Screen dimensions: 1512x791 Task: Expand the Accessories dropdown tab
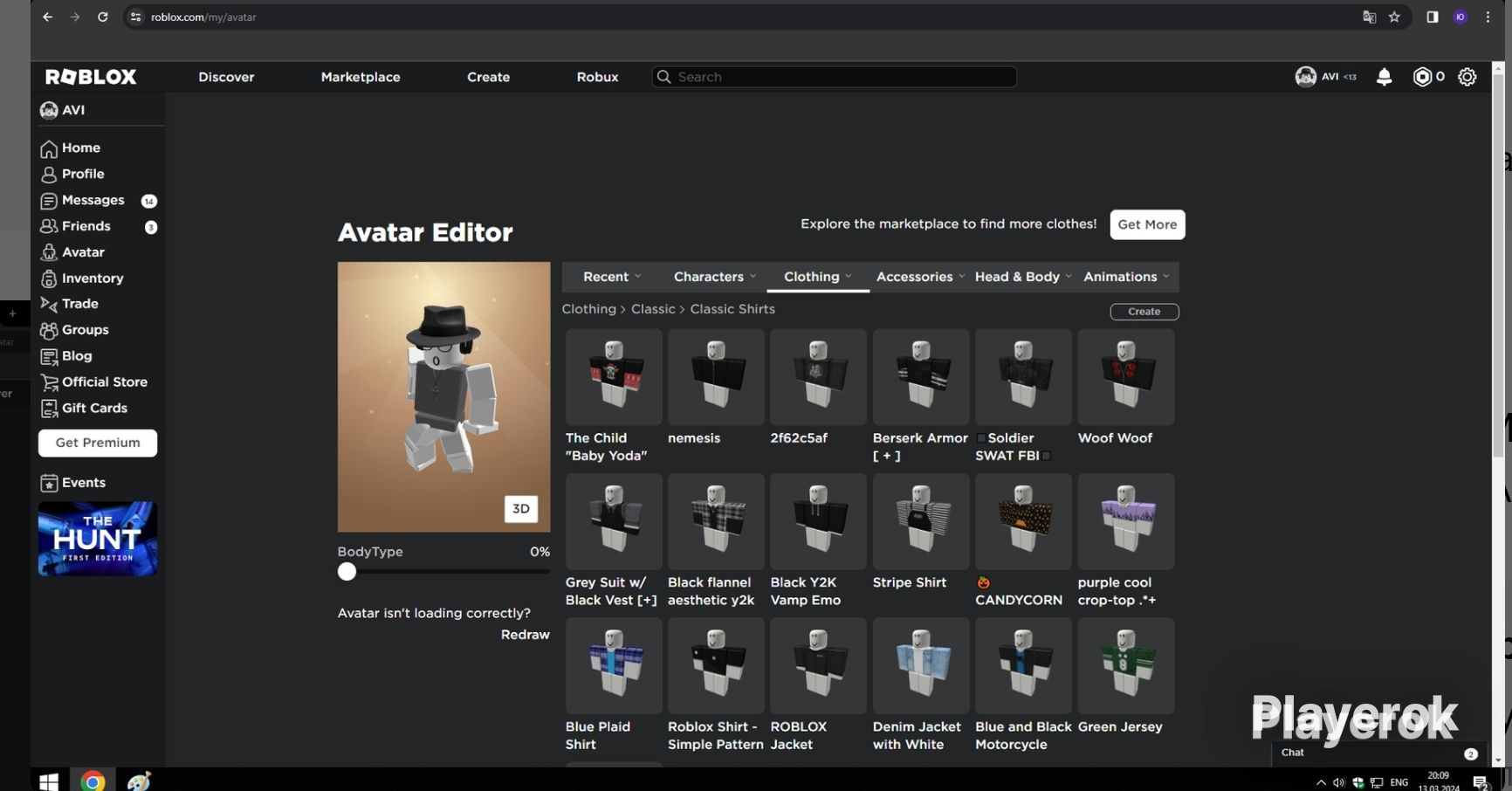click(x=920, y=277)
